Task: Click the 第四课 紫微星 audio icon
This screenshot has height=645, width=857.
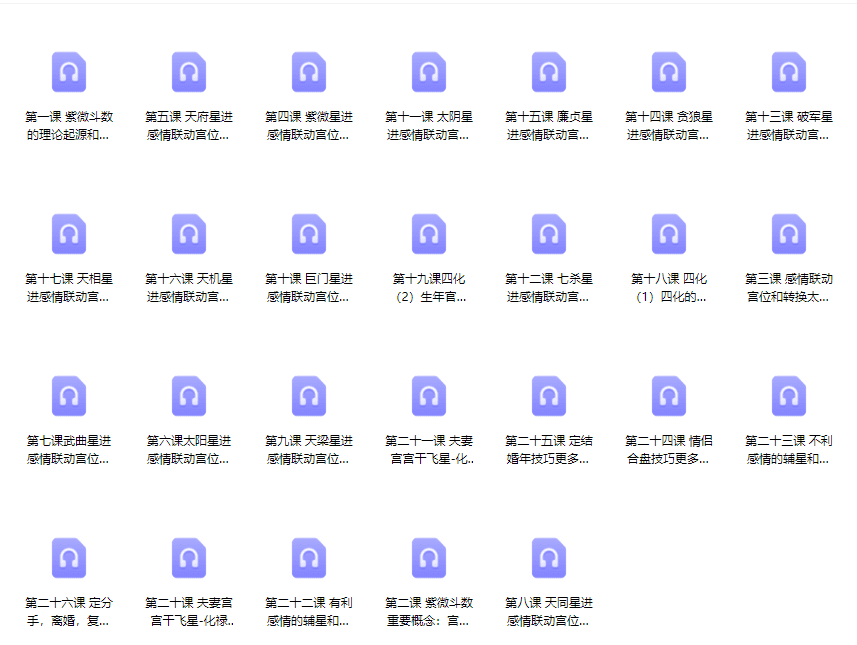Action: point(309,73)
